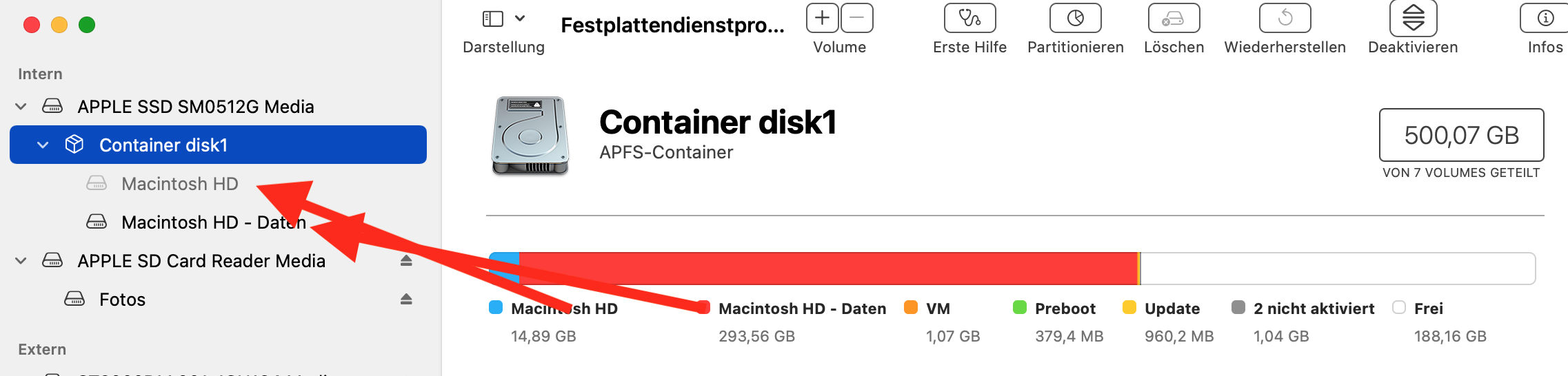Collapse the APPLE SD Card Reader Media tree
Viewport: 1568px width, 376px height.
21,261
